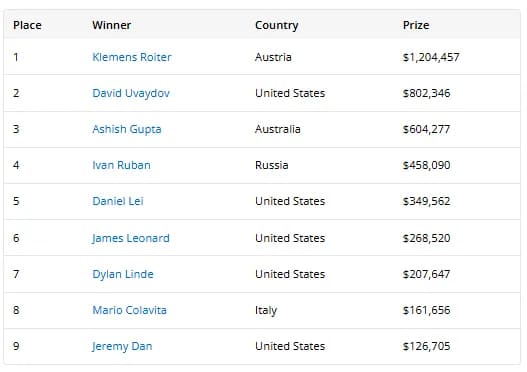Click the Place column header
The image size is (527, 372).
click(27, 25)
